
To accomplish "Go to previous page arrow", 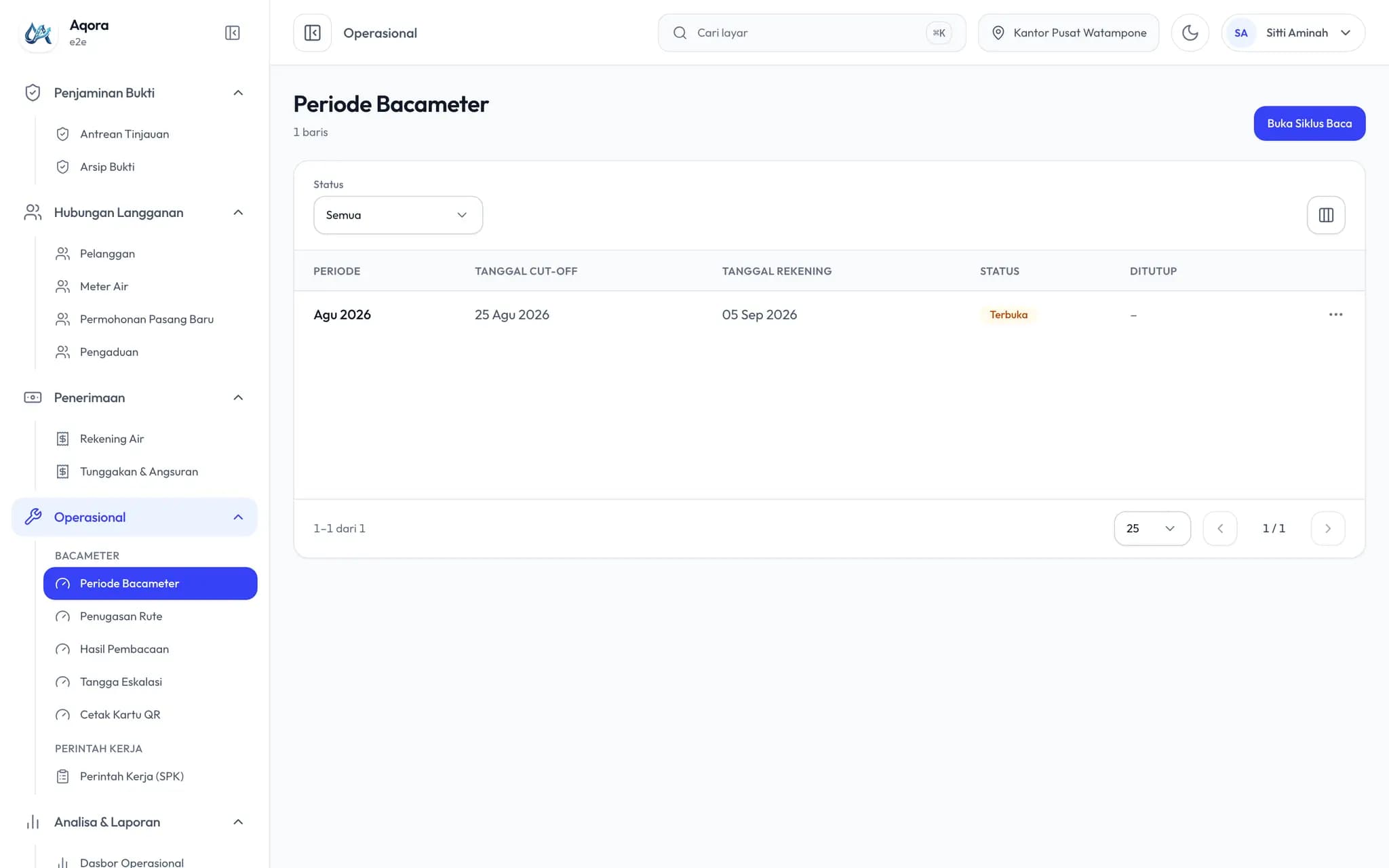I will tap(1219, 528).
